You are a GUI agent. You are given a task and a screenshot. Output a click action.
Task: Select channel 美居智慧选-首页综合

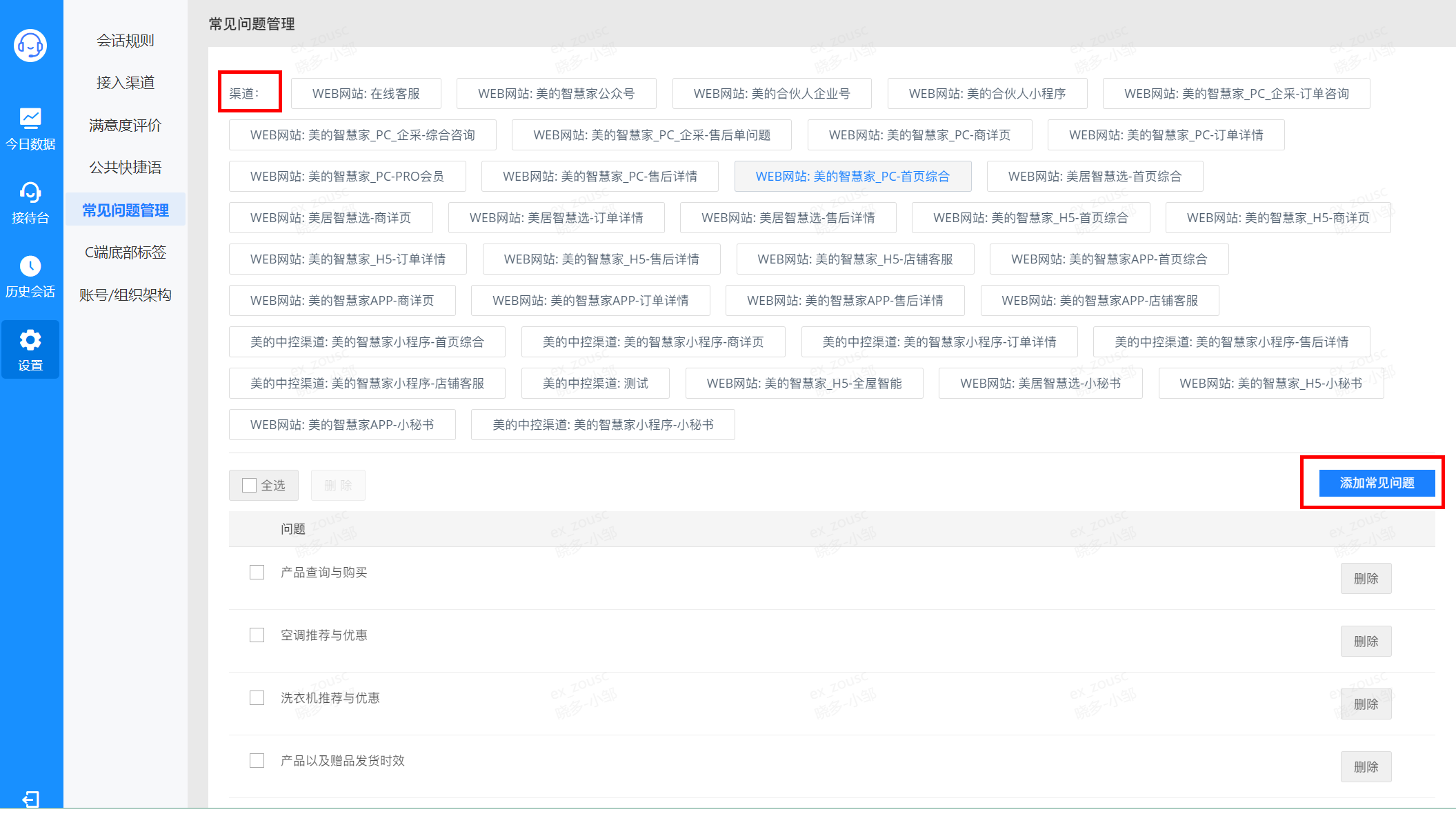click(1095, 177)
